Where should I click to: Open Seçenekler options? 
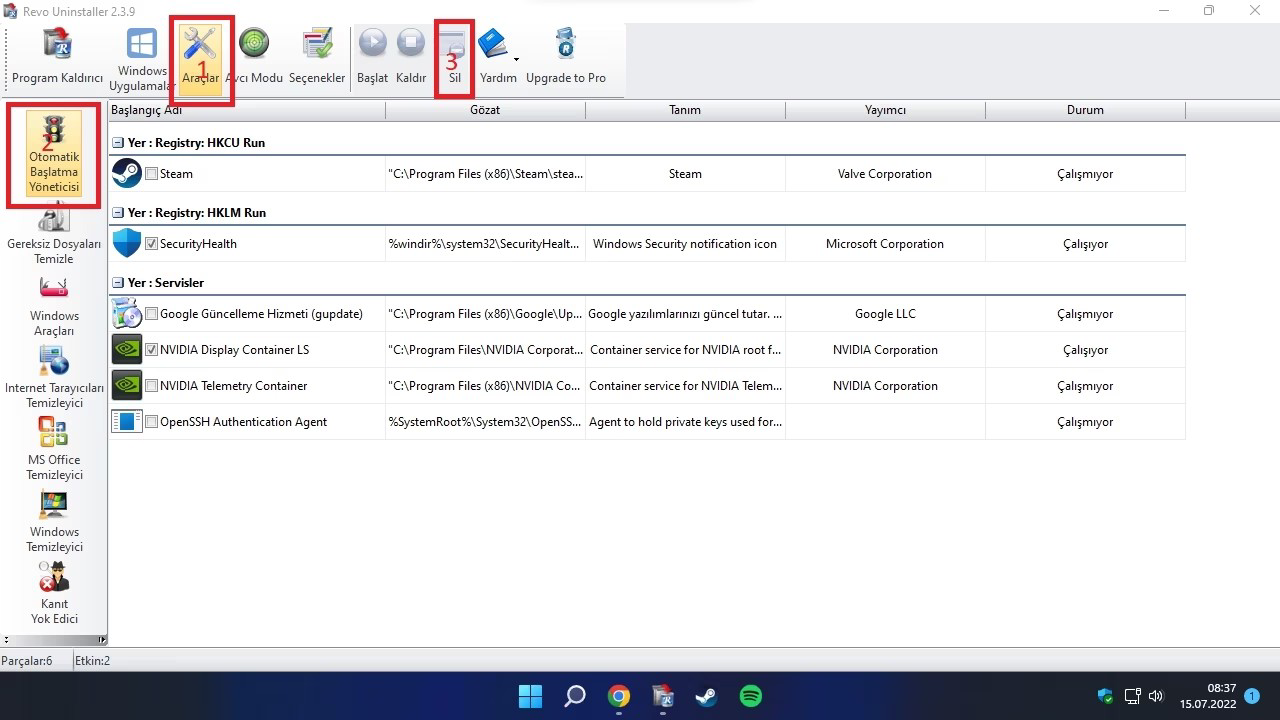click(317, 58)
